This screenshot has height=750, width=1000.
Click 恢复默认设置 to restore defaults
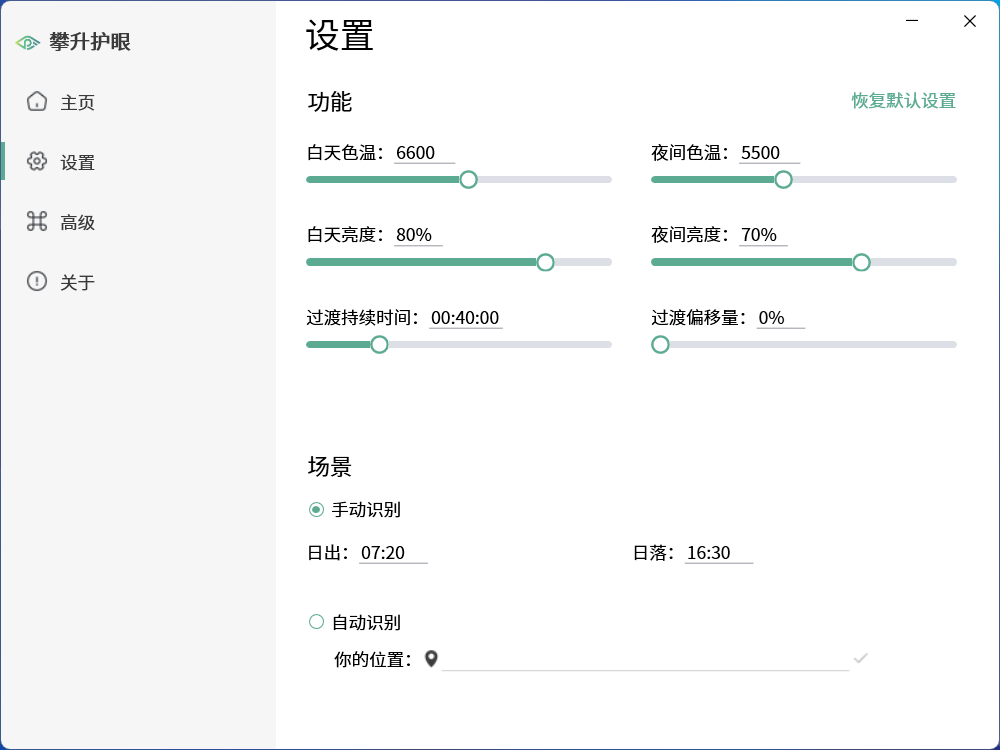point(903,101)
